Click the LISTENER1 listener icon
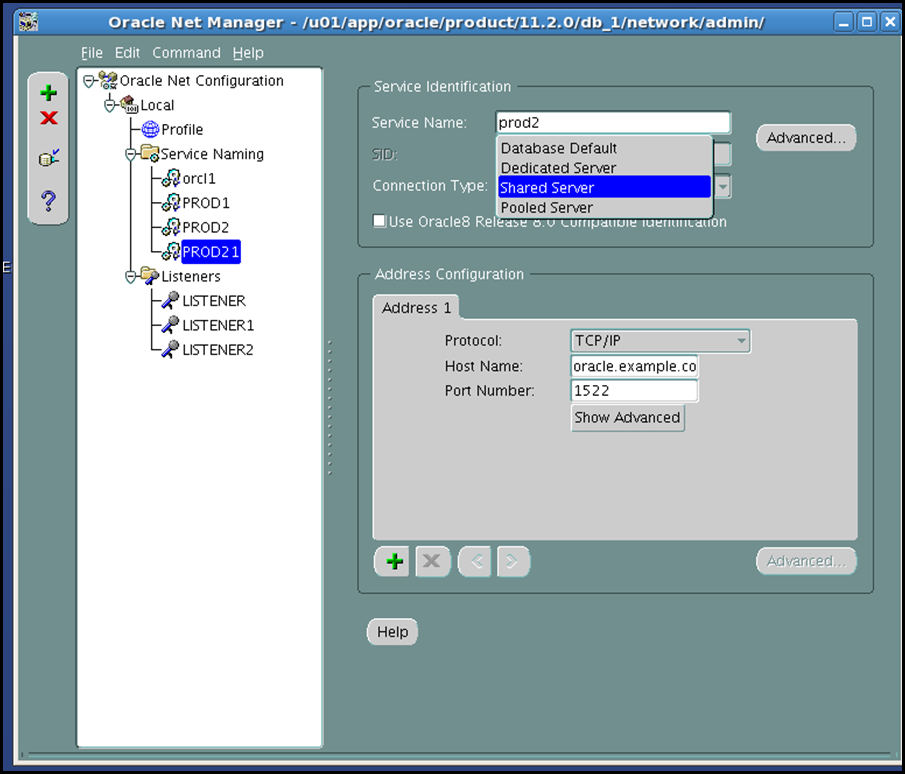This screenshot has width=905, height=774. point(170,325)
